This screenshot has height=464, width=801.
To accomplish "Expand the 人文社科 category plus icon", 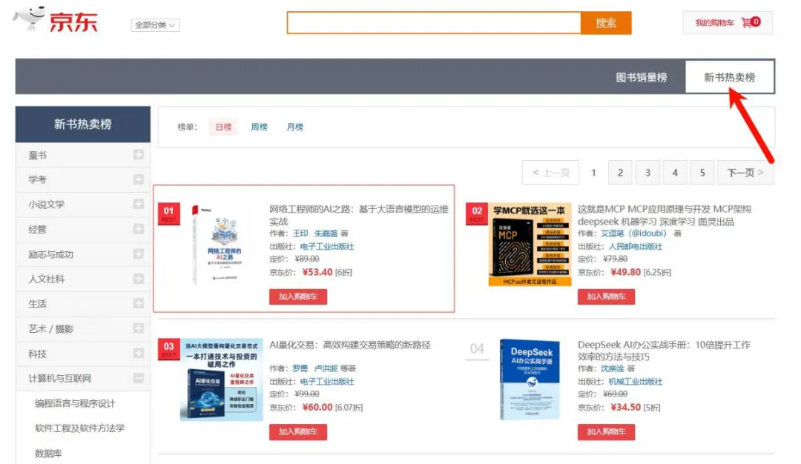I will coord(138,279).
